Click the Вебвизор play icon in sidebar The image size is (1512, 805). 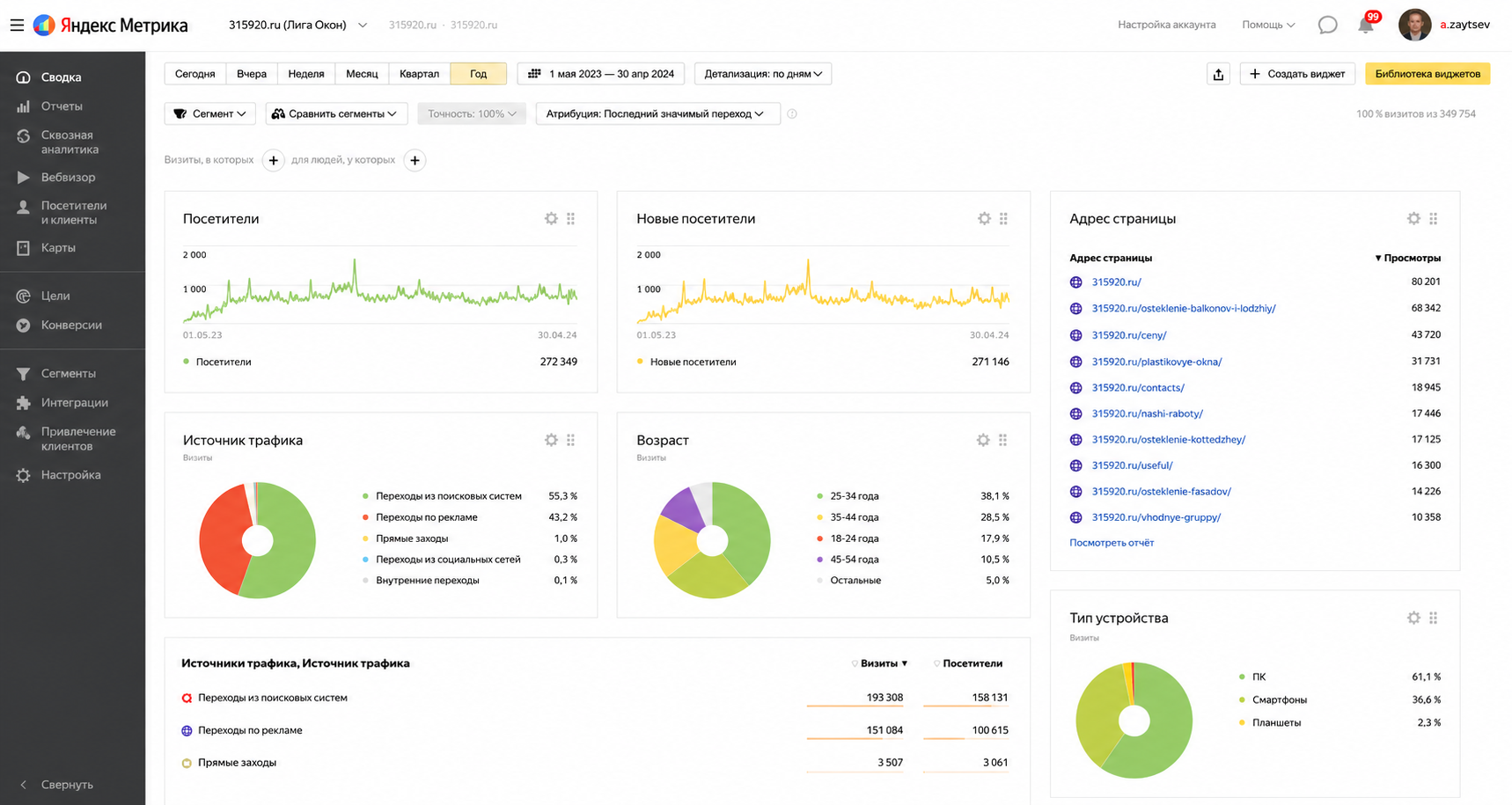(23, 178)
